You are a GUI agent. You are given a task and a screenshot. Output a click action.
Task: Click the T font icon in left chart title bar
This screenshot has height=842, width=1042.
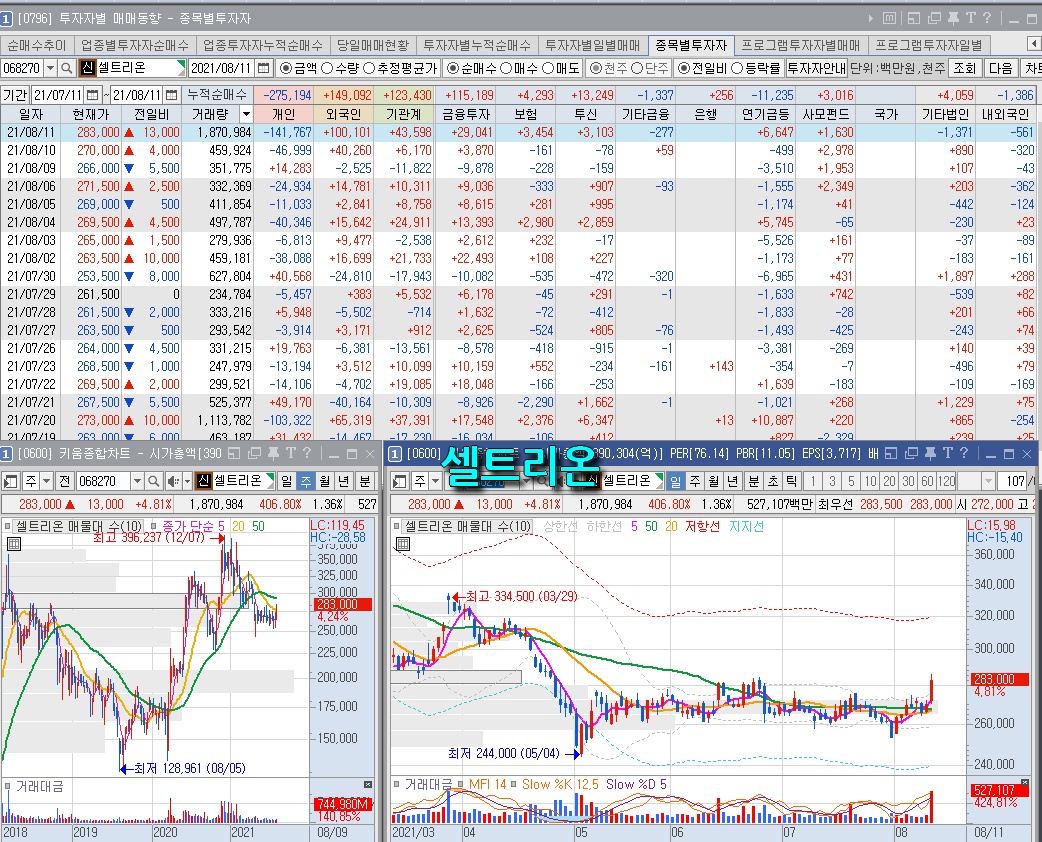click(290, 453)
